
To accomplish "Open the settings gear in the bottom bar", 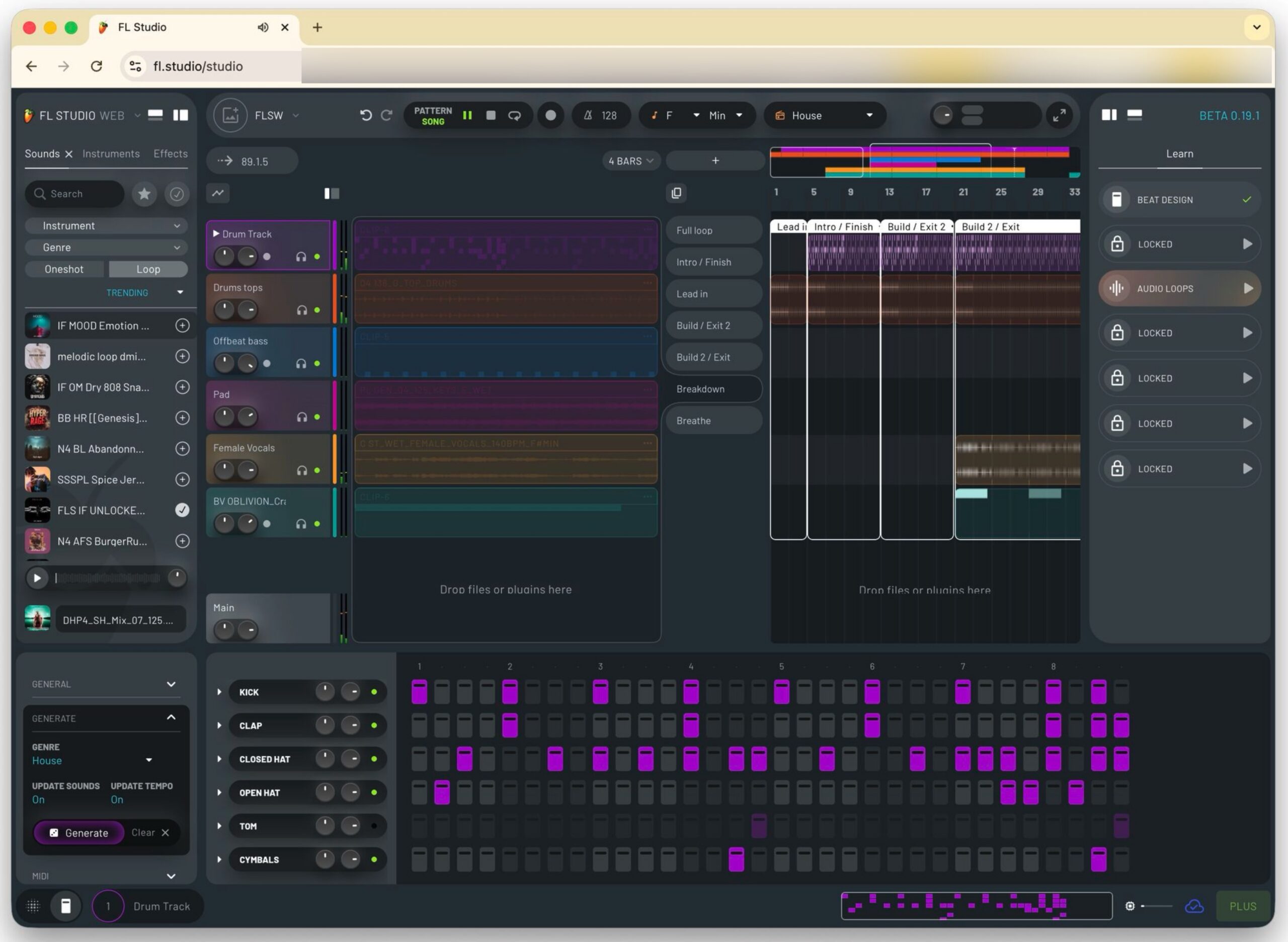I will point(1130,906).
